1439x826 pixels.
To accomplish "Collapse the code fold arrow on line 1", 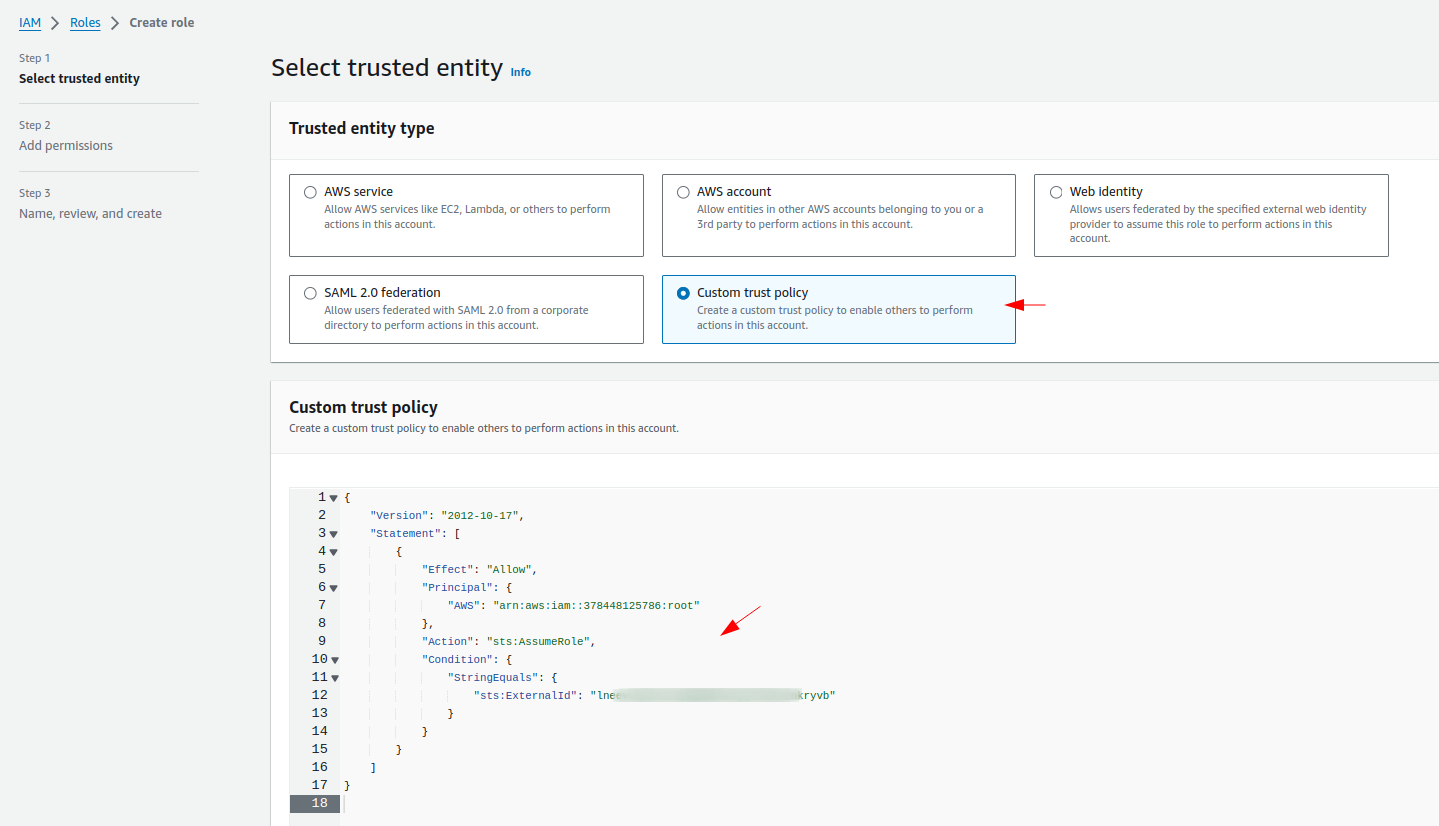I will click(x=334, y=498).
